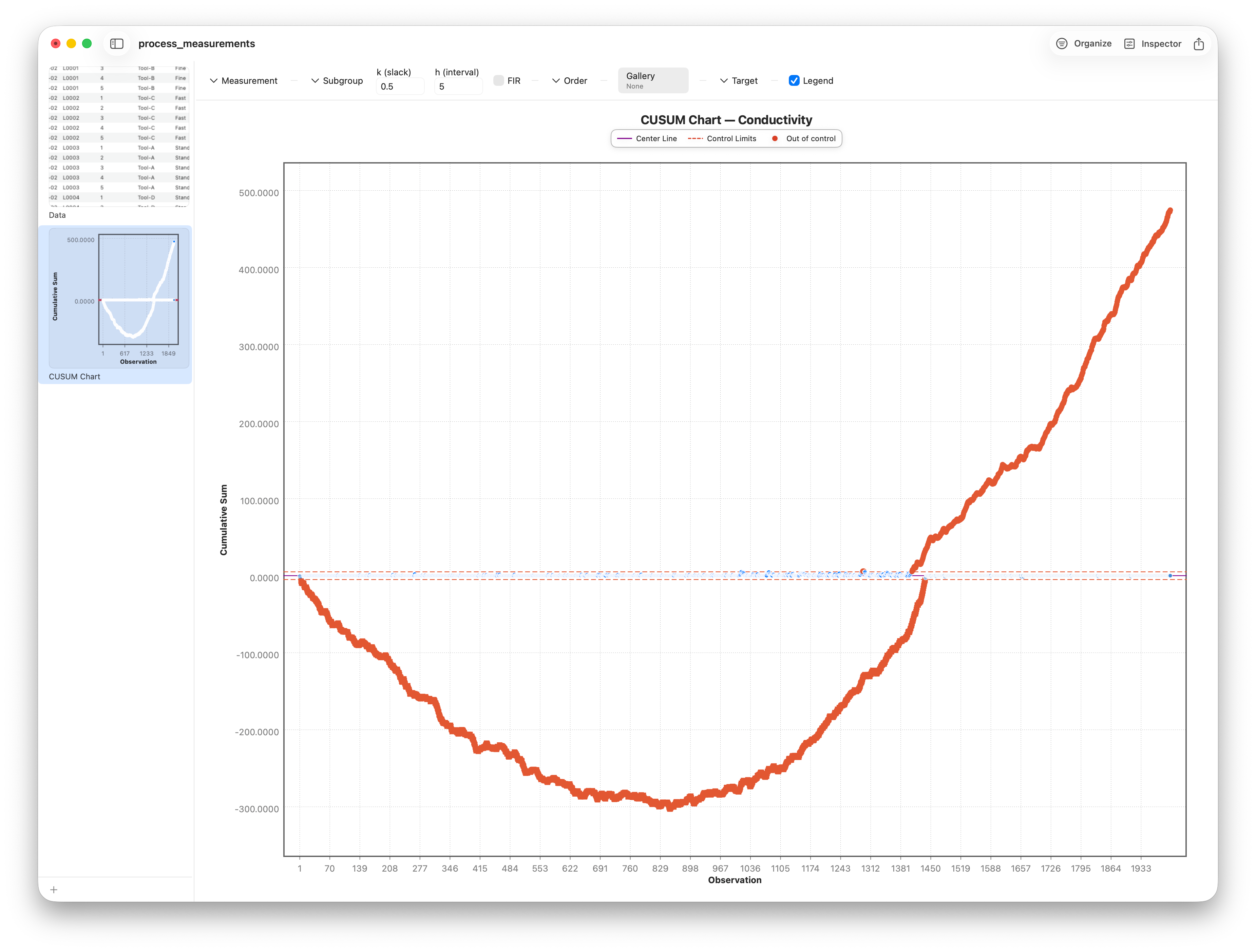Click the Inspector button label
1256x952 pixels.
1161,44
